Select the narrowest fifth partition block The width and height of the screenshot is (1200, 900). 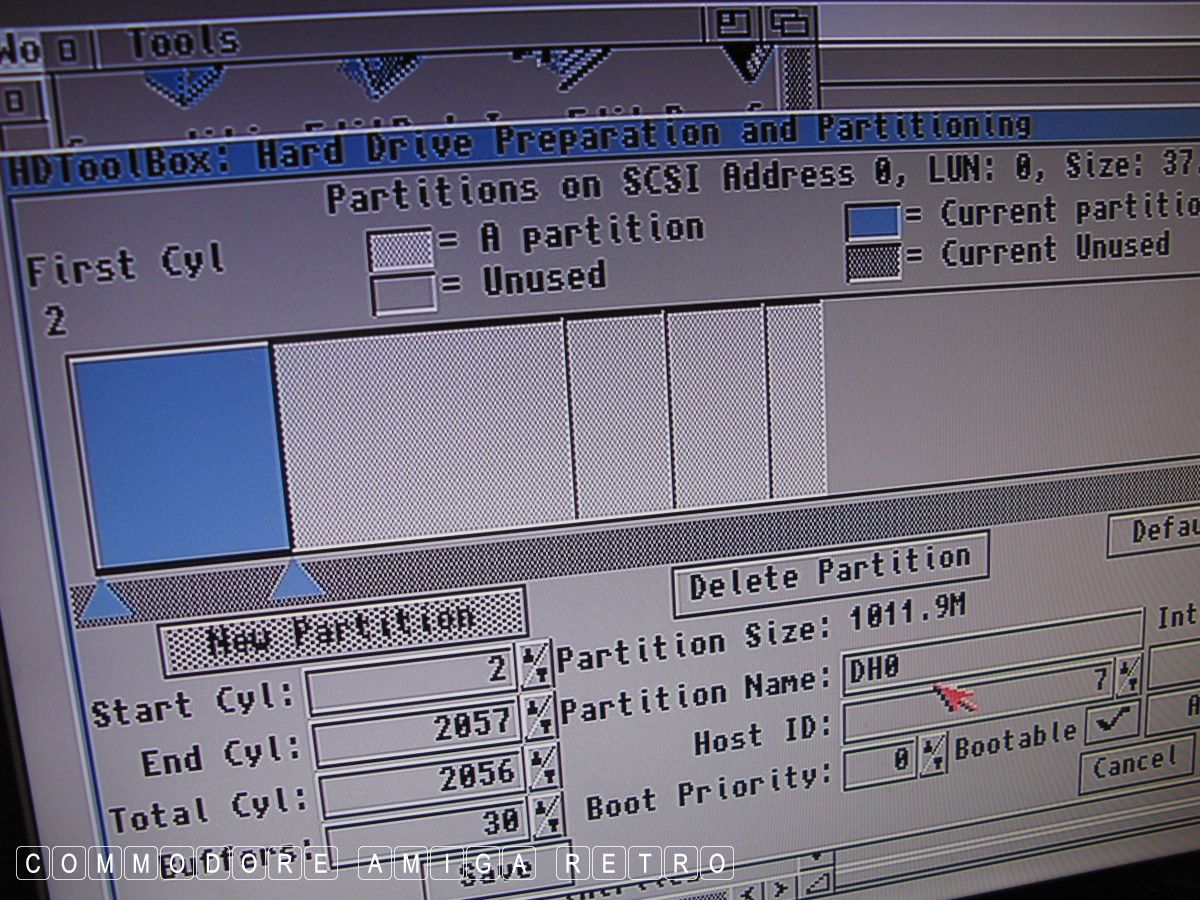coord(796,400)
